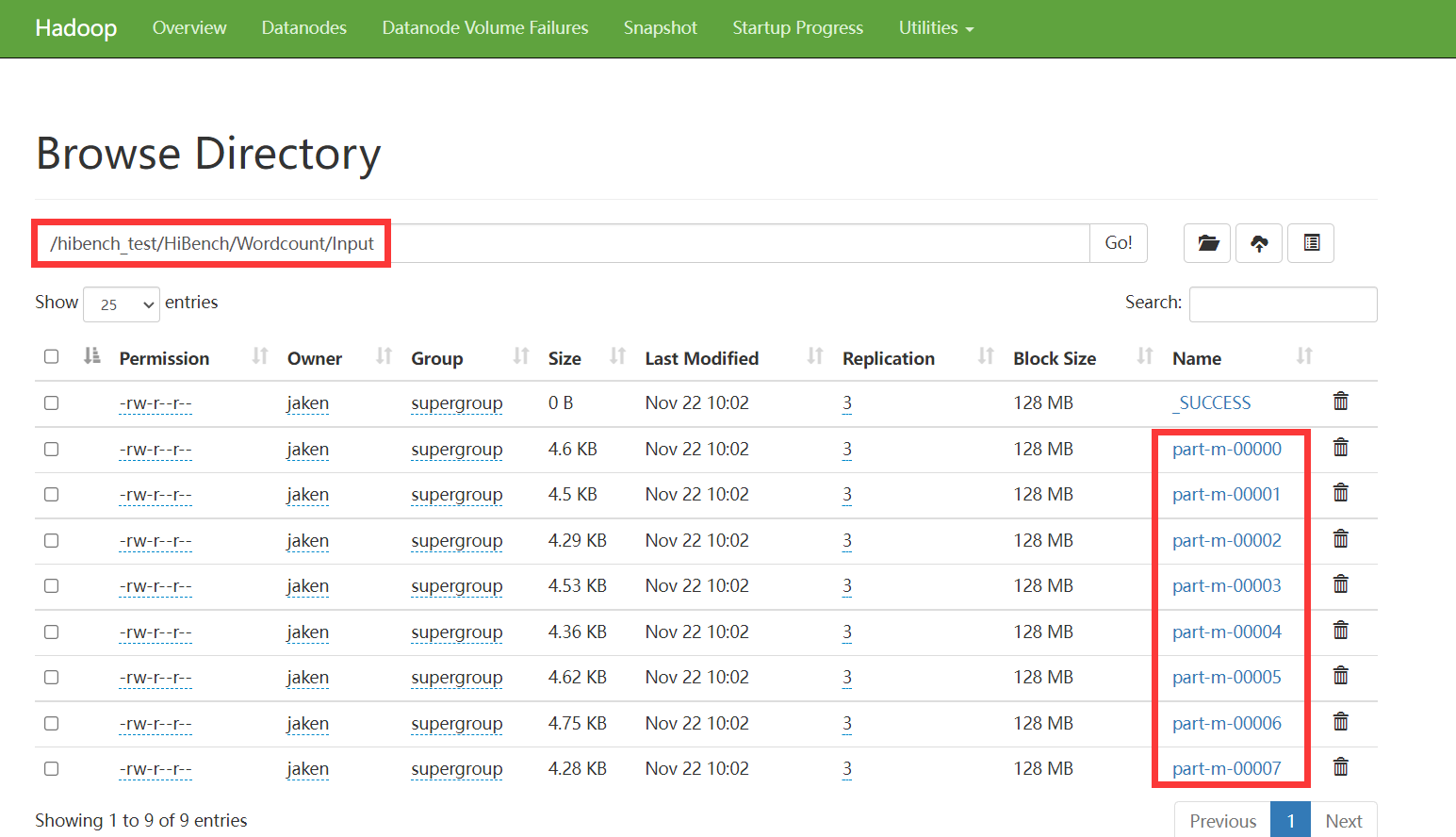Click the Previous pagination button
Viewport: 1456px width, 837px height.
pyautogui.click(x=1222, y=820)
